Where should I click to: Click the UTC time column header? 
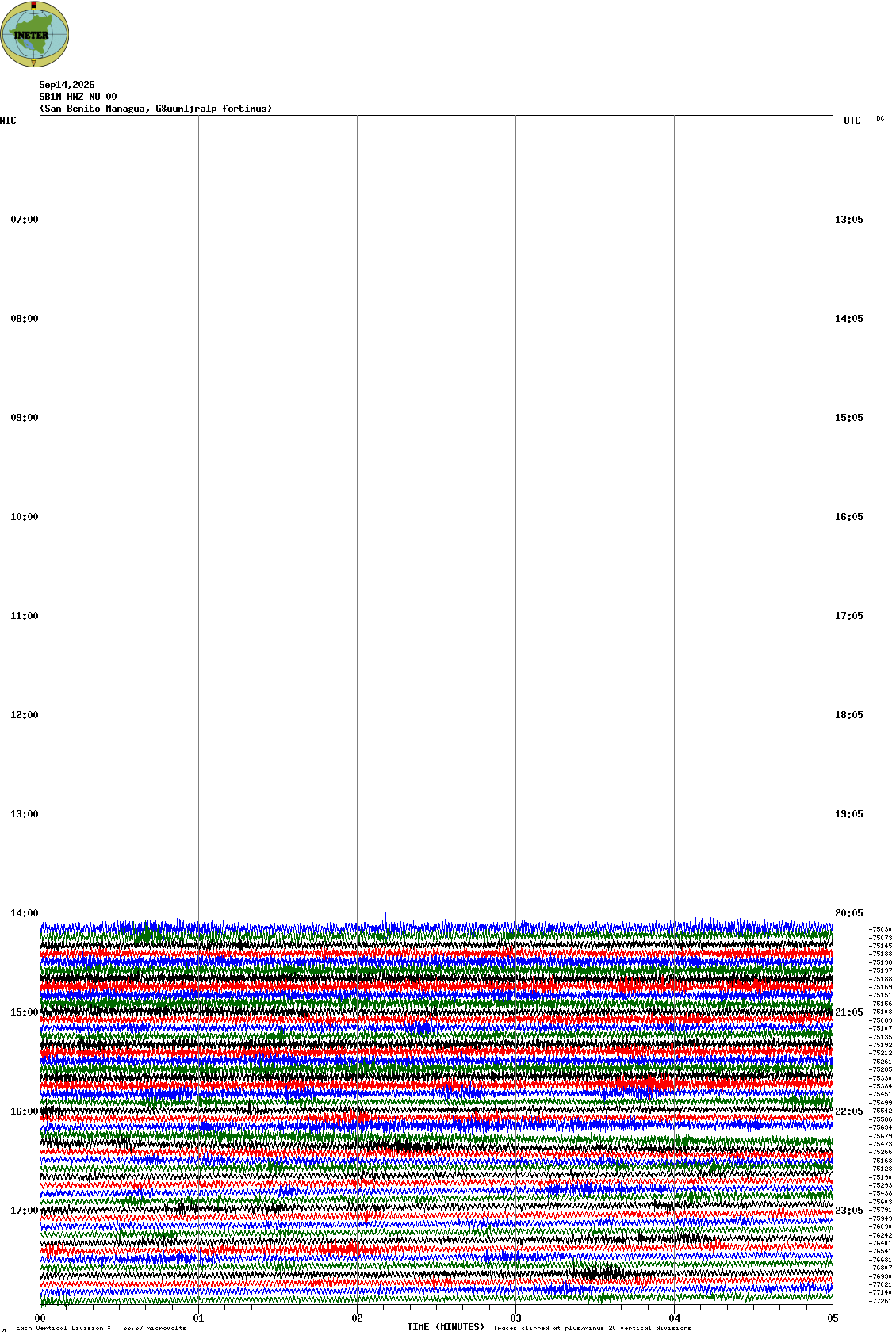[x=852, y=121]
